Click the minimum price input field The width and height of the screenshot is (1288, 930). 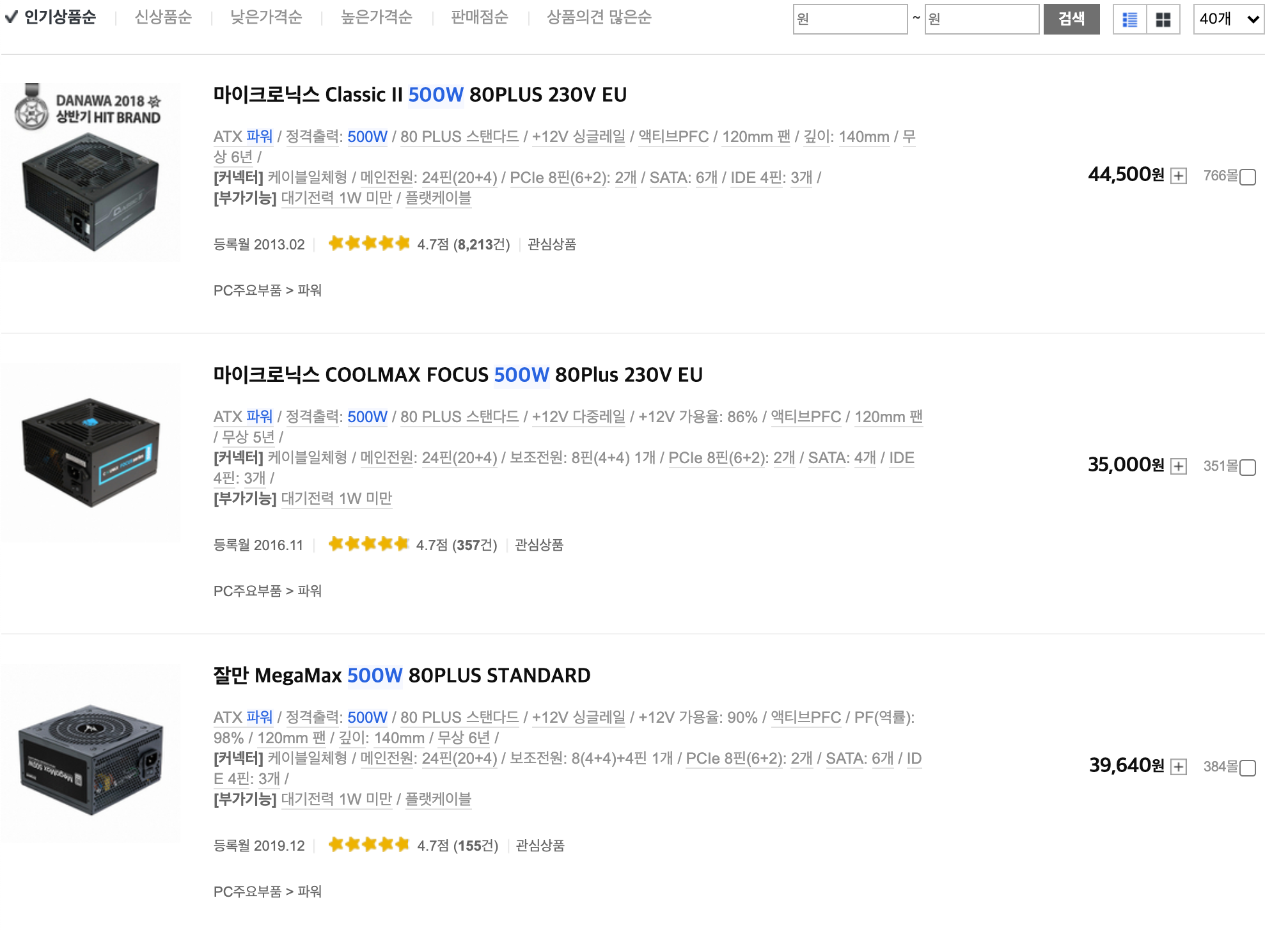tap(849, 19)
